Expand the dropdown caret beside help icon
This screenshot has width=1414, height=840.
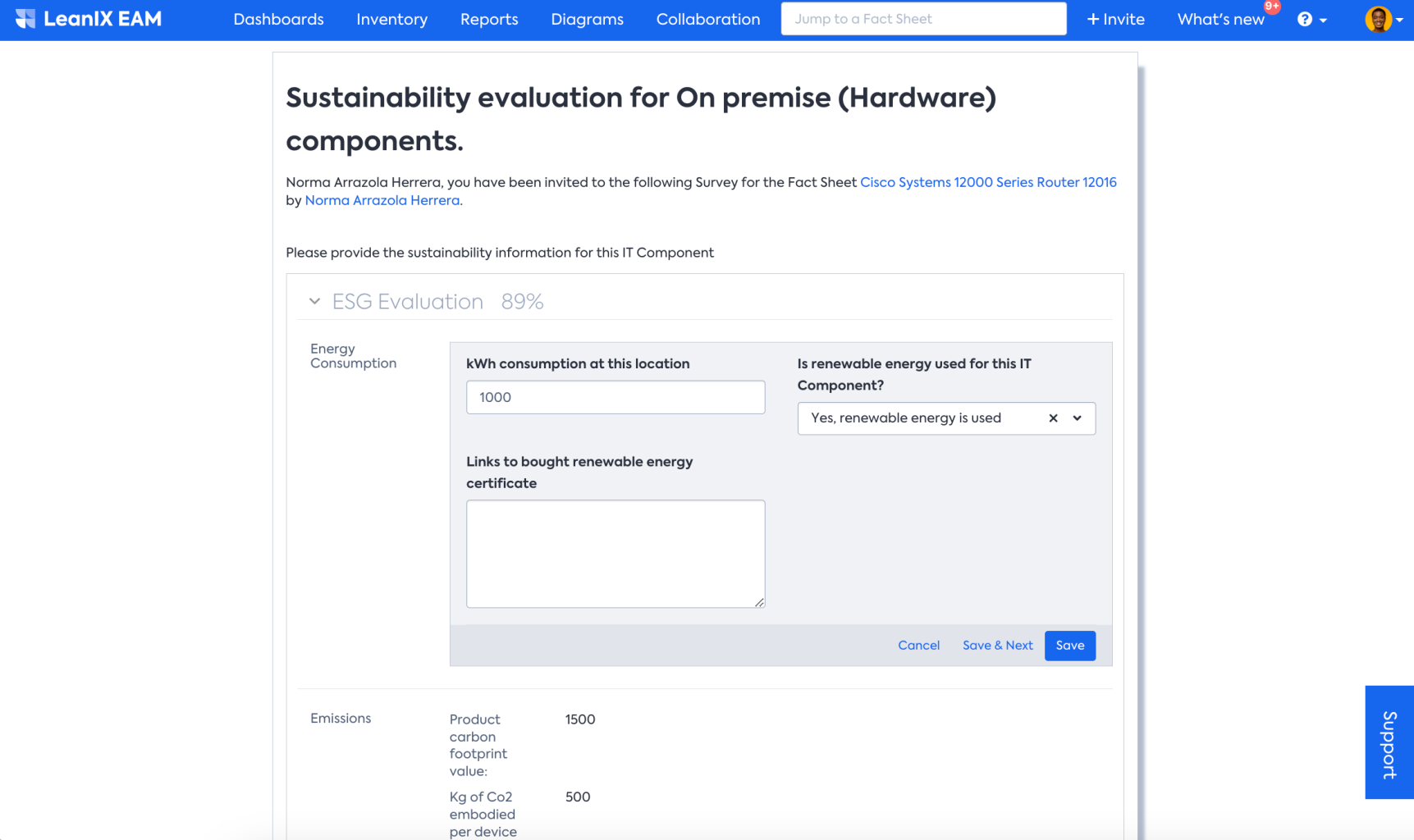[x=1323, y=21]
